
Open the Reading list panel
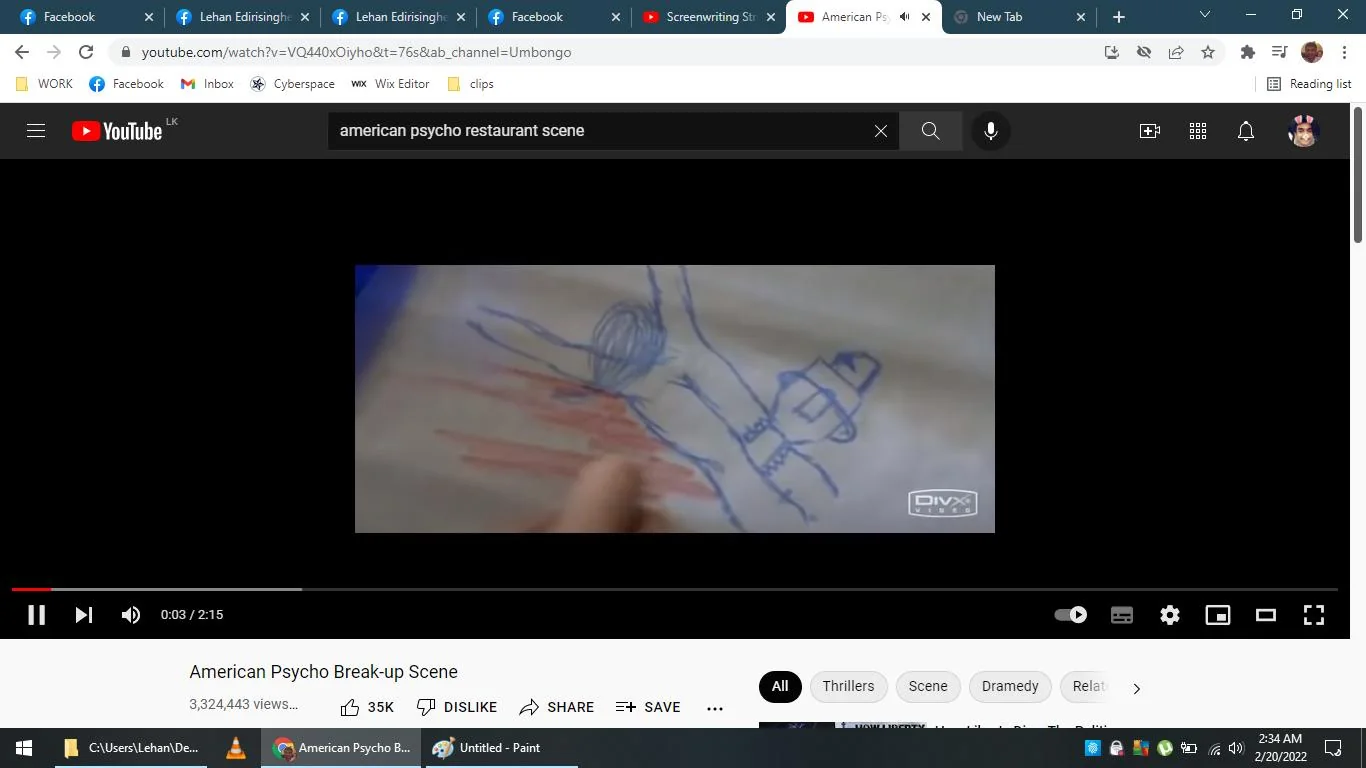[1309, 84]
